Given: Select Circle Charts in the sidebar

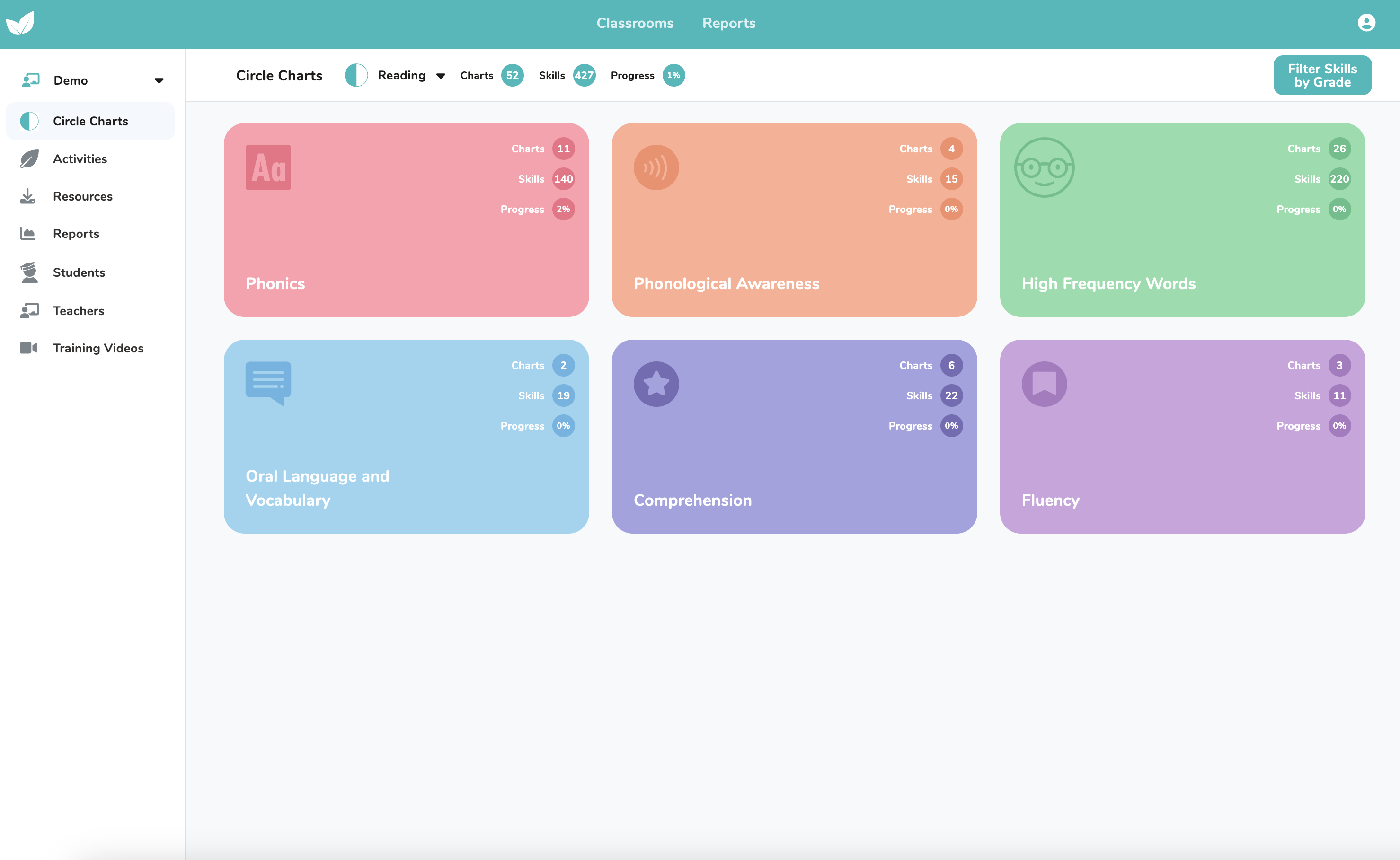Looking at the screenshot, I should pos(90,121).
